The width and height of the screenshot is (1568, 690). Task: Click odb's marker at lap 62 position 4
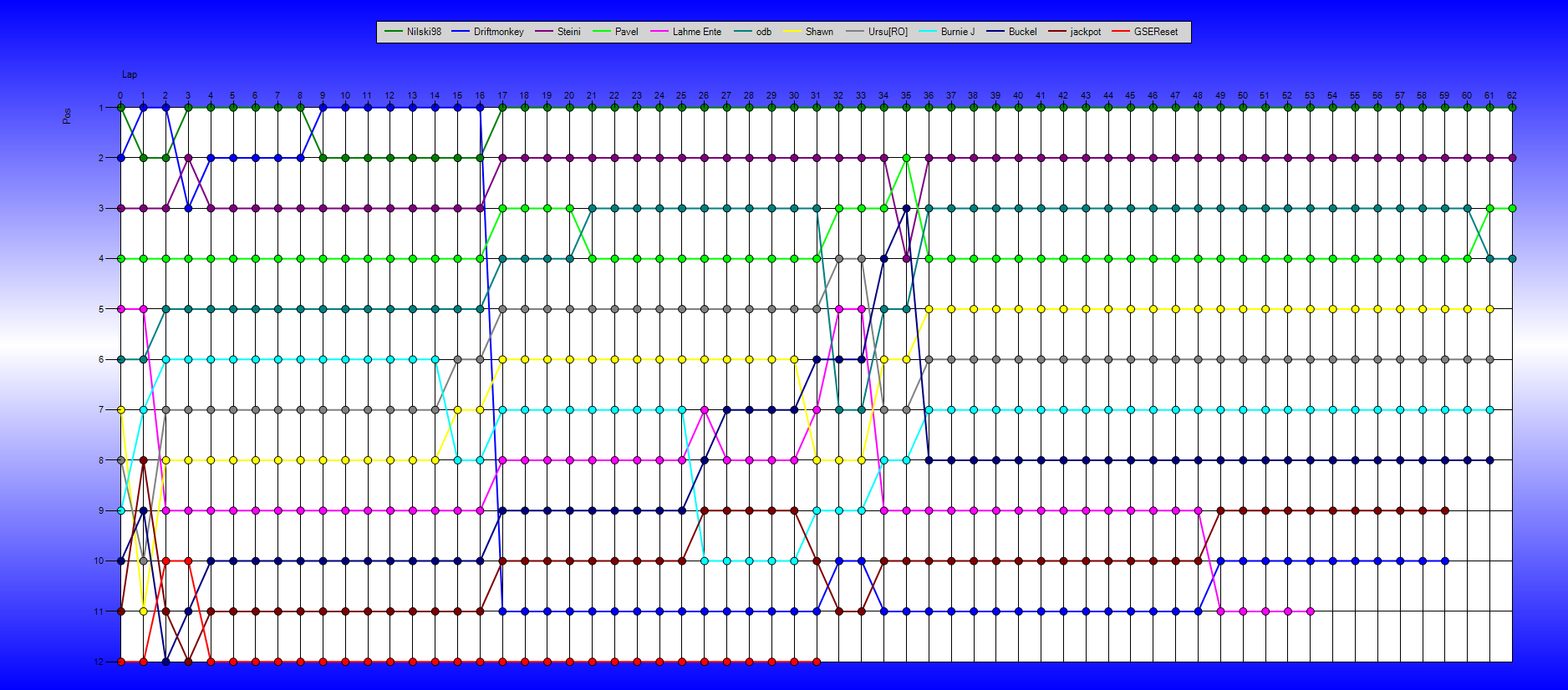1512,259
